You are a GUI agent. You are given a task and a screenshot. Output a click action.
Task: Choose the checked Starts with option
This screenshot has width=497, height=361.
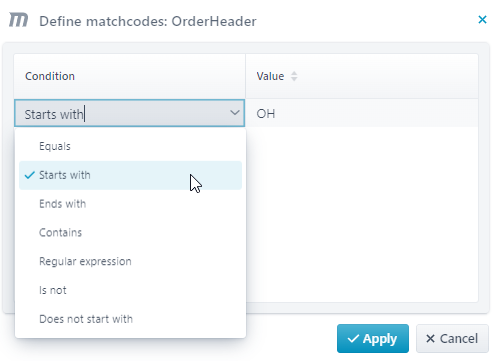(x=130, y=175)
